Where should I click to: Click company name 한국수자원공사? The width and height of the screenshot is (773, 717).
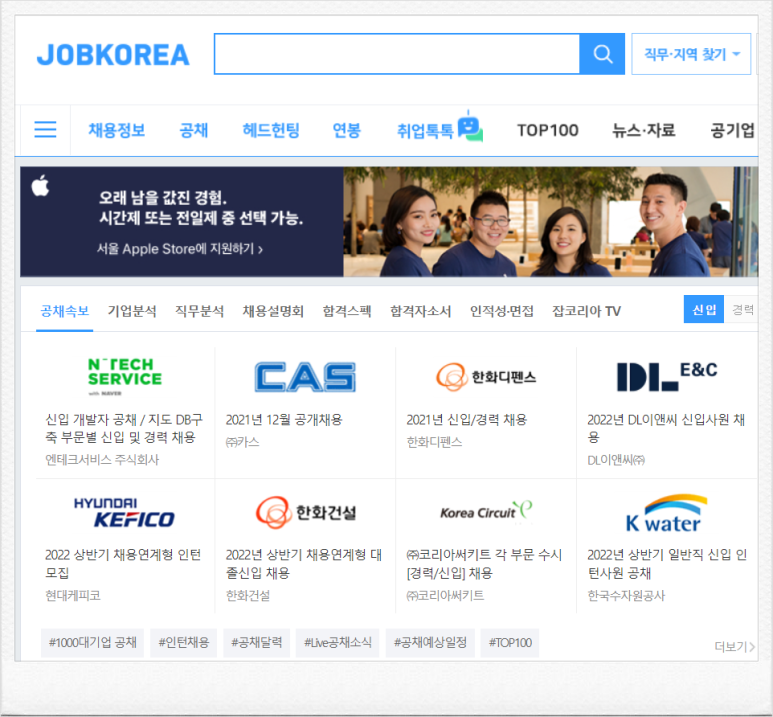pos(626,595)
